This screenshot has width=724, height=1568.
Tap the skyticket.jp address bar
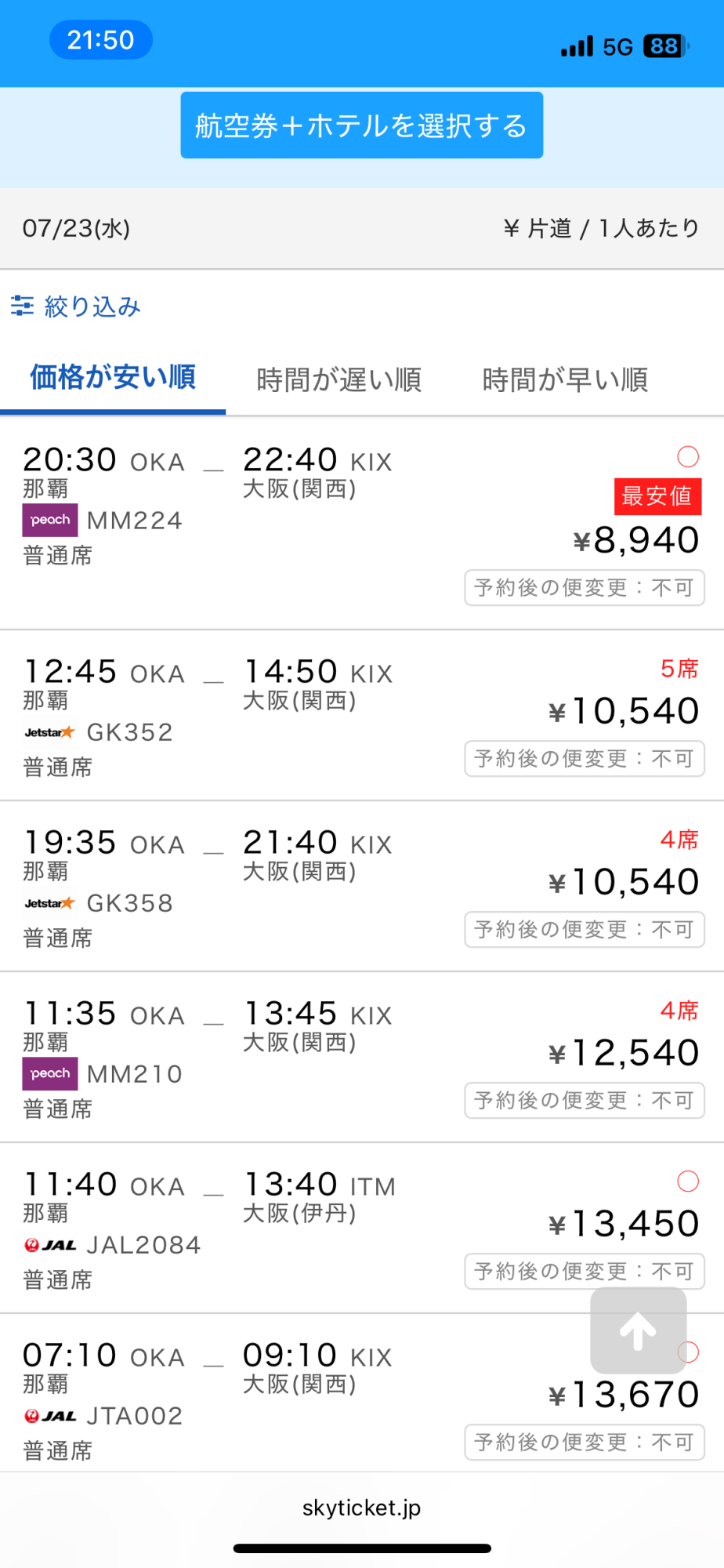click(362, 1508)
